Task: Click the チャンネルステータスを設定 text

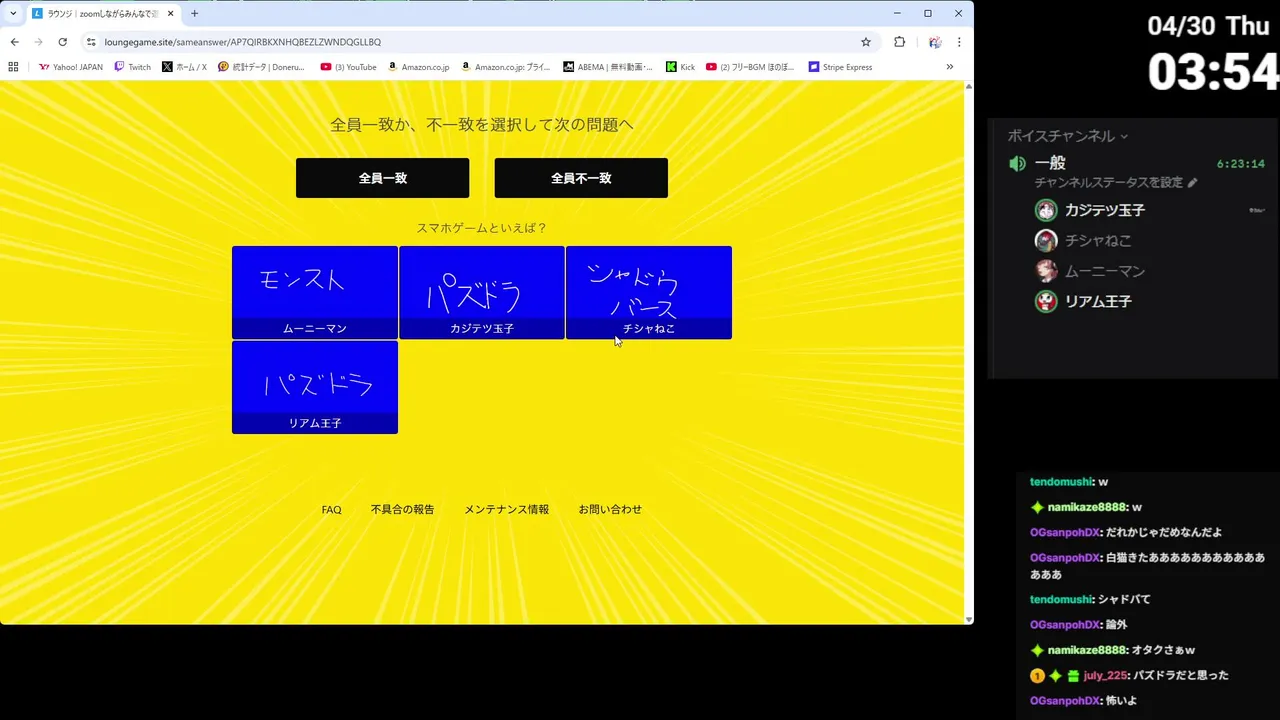Action: pyautogui.click(x=1108, y=183)
